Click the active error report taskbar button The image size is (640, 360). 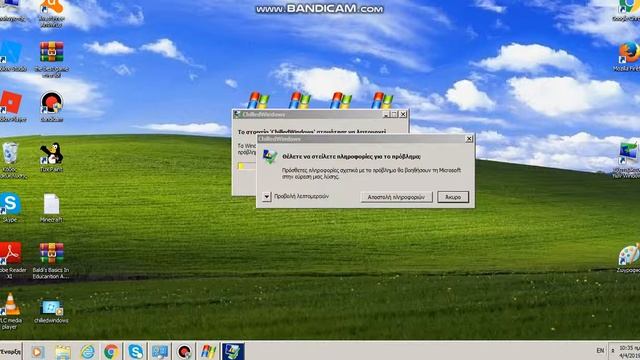click(x=233, y=351)
